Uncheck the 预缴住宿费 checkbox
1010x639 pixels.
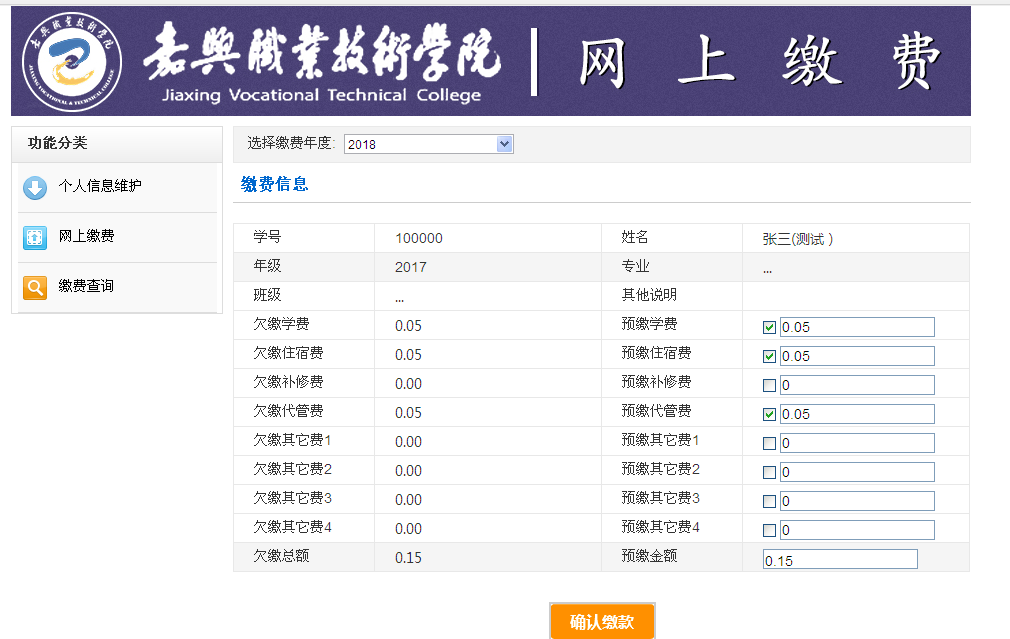pos(769,356)
